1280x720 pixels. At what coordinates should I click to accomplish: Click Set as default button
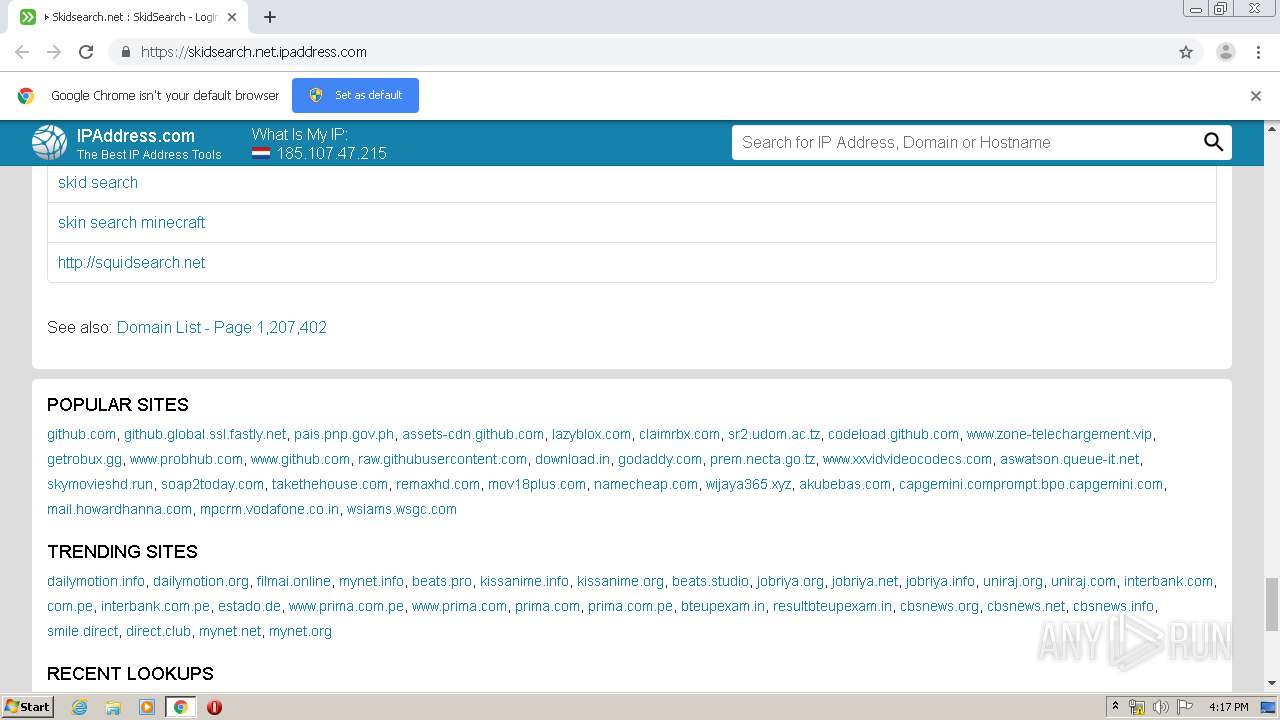coord(355,95)
